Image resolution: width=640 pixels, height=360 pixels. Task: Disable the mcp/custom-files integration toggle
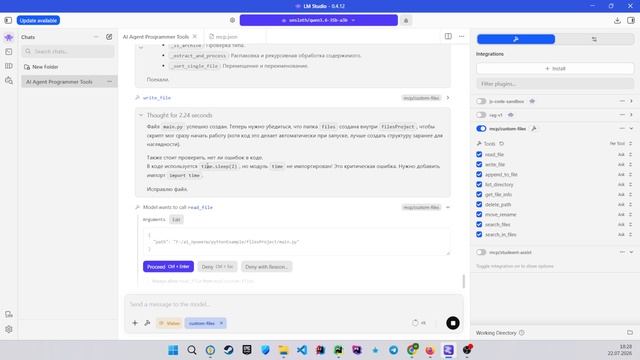coord(481,129)
